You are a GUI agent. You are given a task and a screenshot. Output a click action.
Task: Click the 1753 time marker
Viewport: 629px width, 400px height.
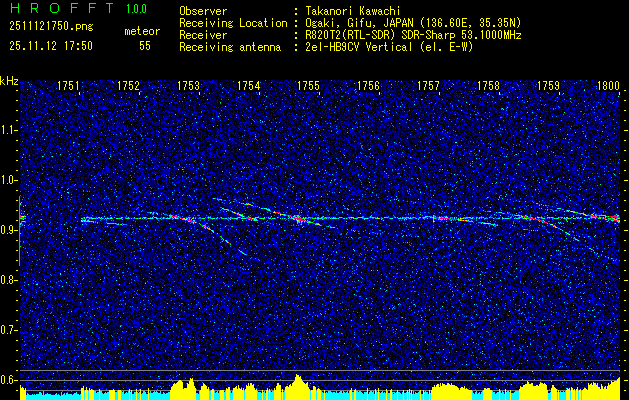pos(189,85)
